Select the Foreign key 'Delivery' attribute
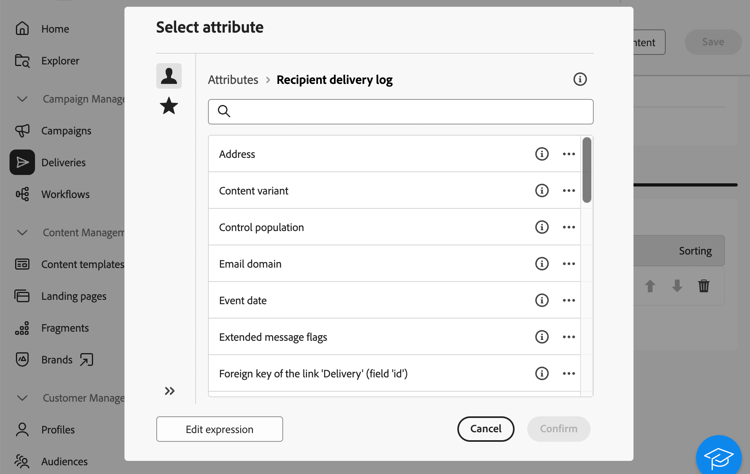 [x=313, y=374]
